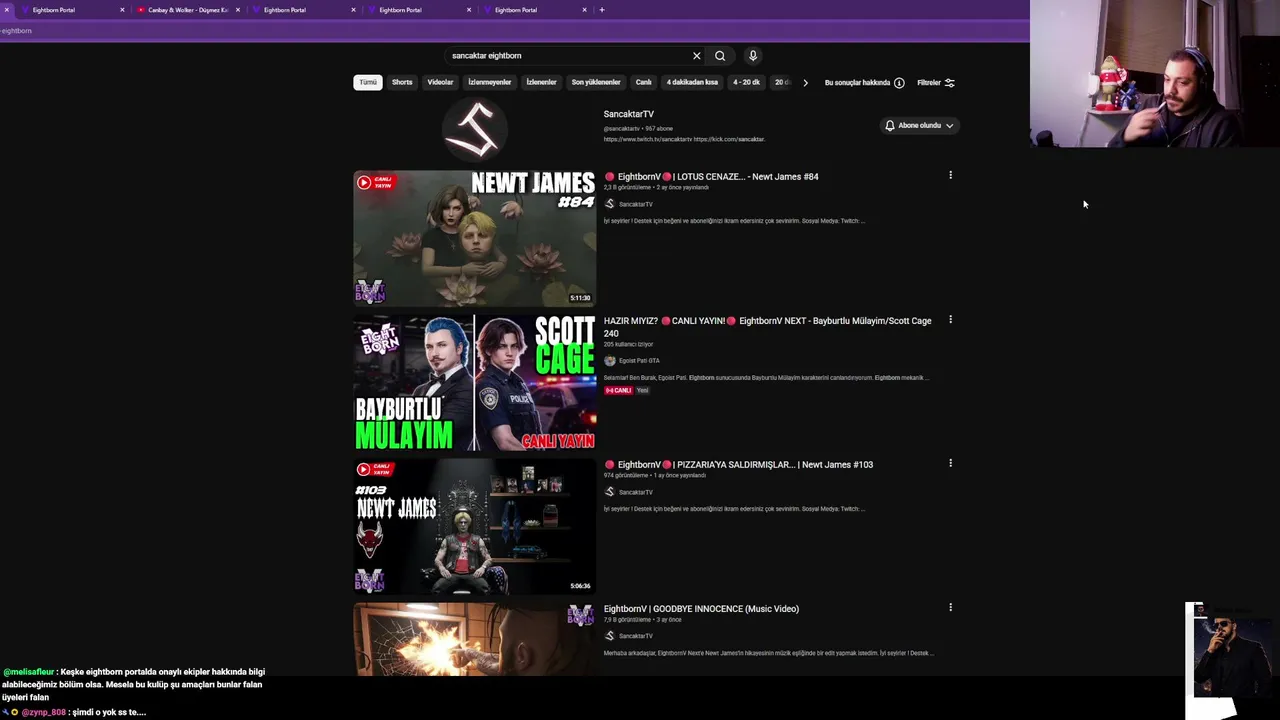
Task: Click the 5:11:30 duration badge on the #84 thumbnail
Action: coord(580,298)
